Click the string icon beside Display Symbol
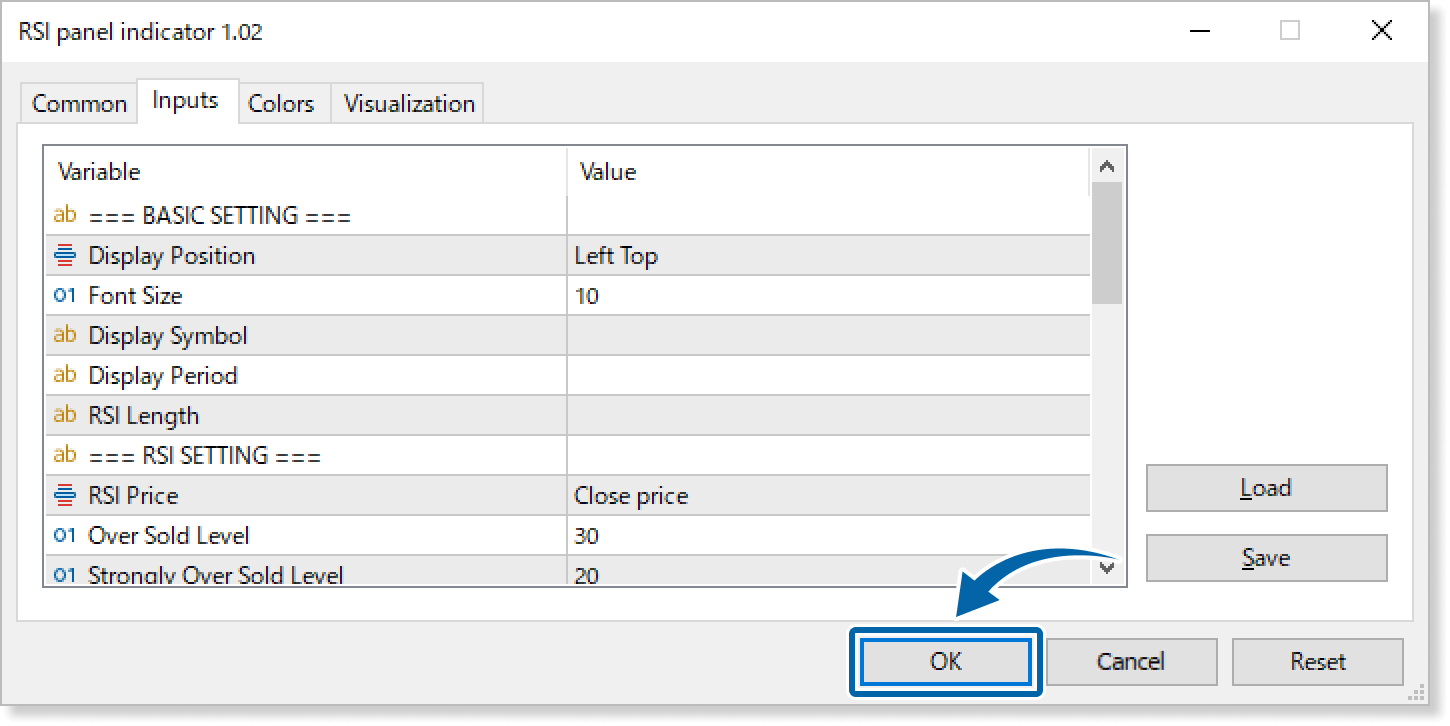 click(65, 335)
